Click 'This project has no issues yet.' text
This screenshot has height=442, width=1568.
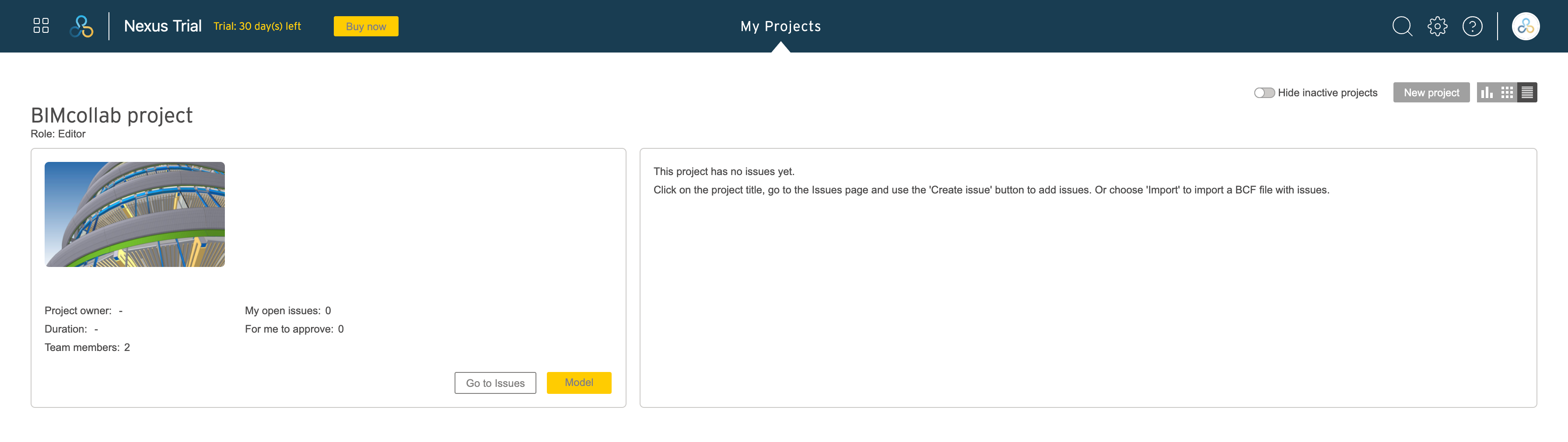724,172
